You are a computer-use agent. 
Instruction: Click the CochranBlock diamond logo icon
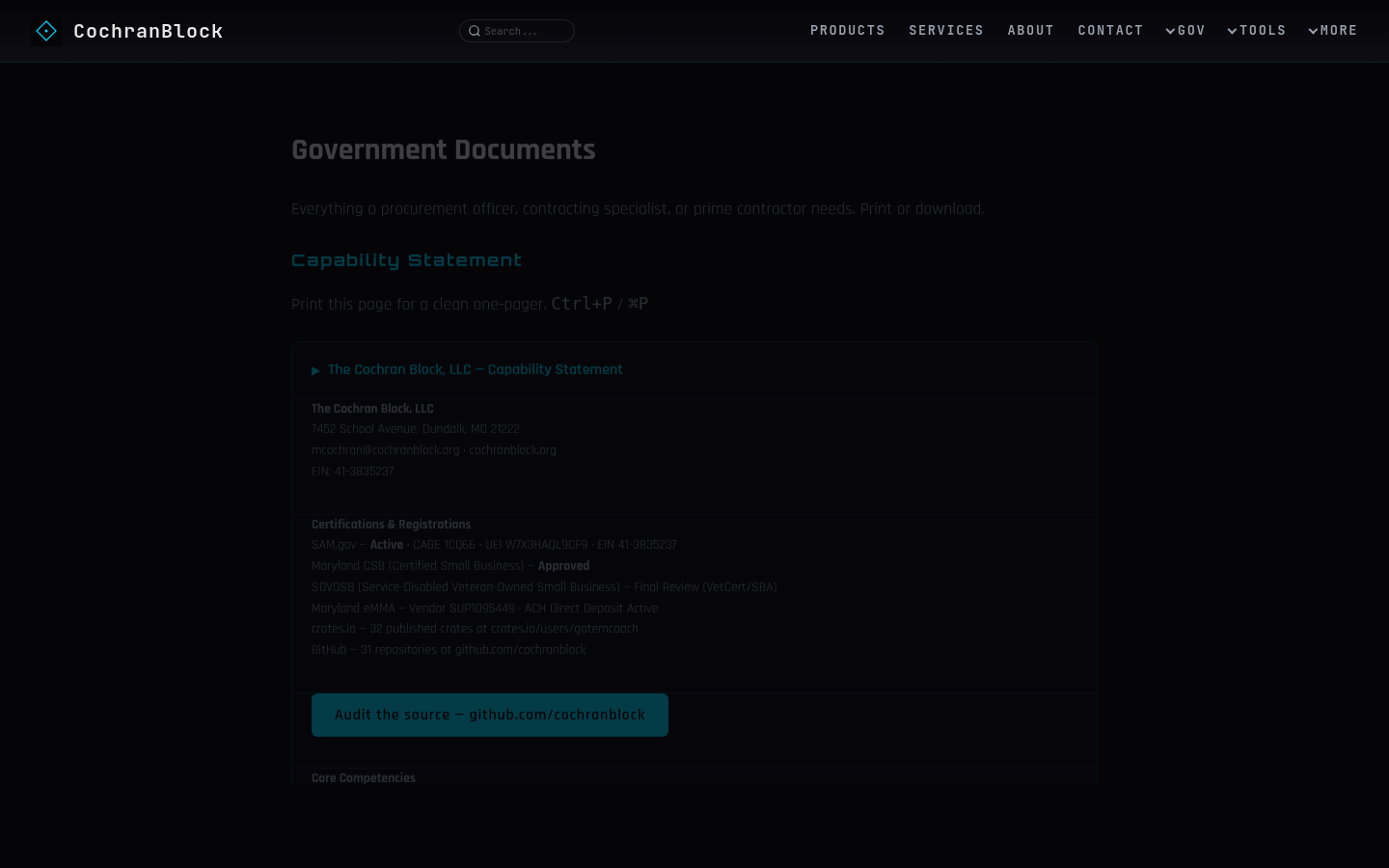(46, 31)
